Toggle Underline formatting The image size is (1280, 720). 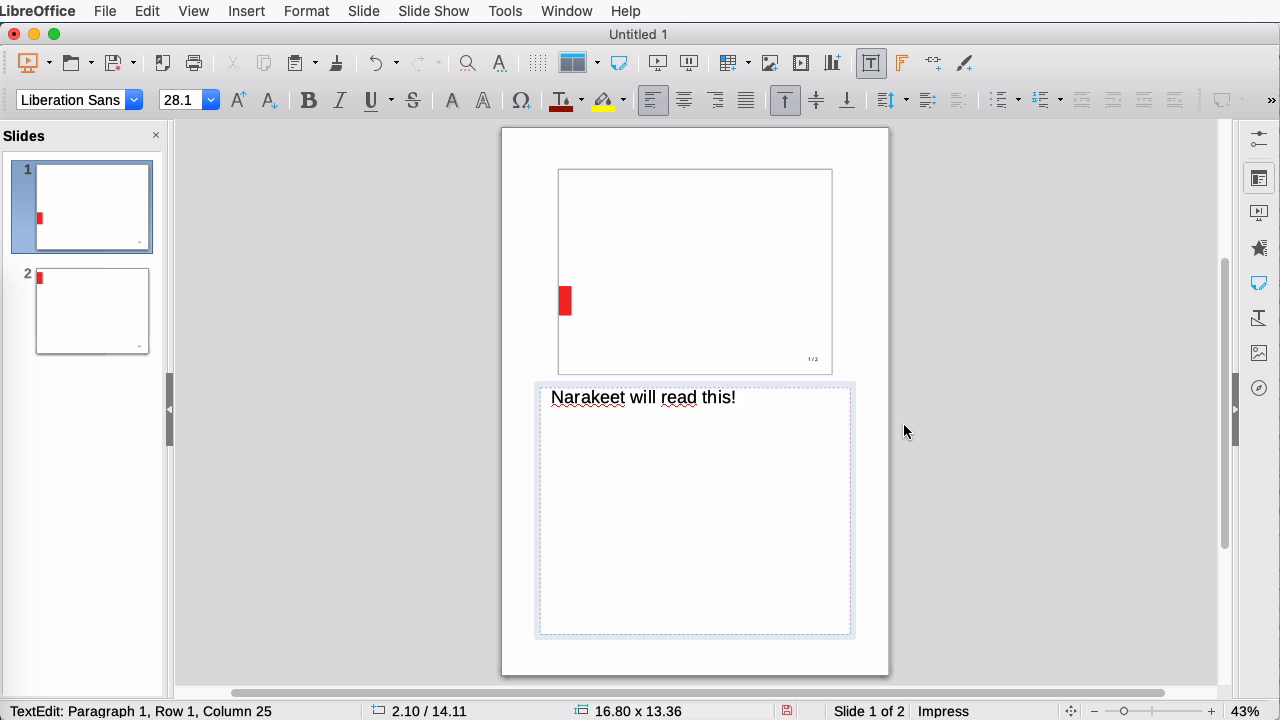coord(372,100)
